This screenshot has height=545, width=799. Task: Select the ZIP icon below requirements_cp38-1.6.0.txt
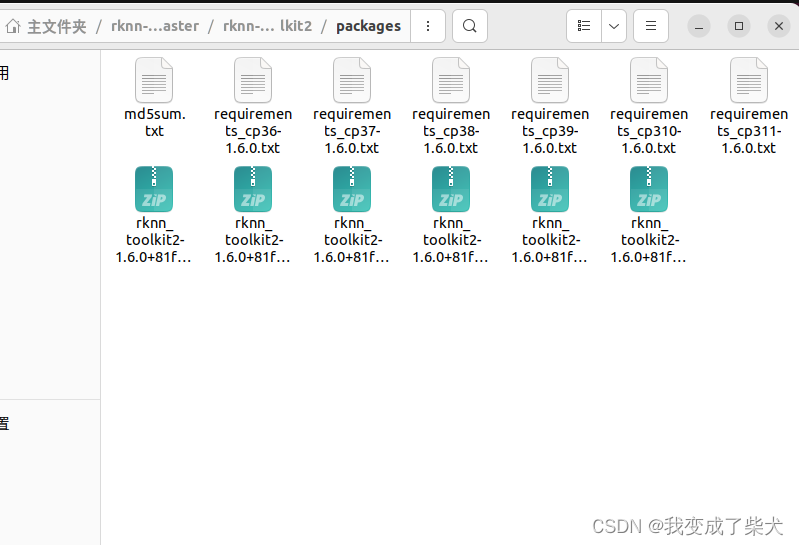(450, 189)
